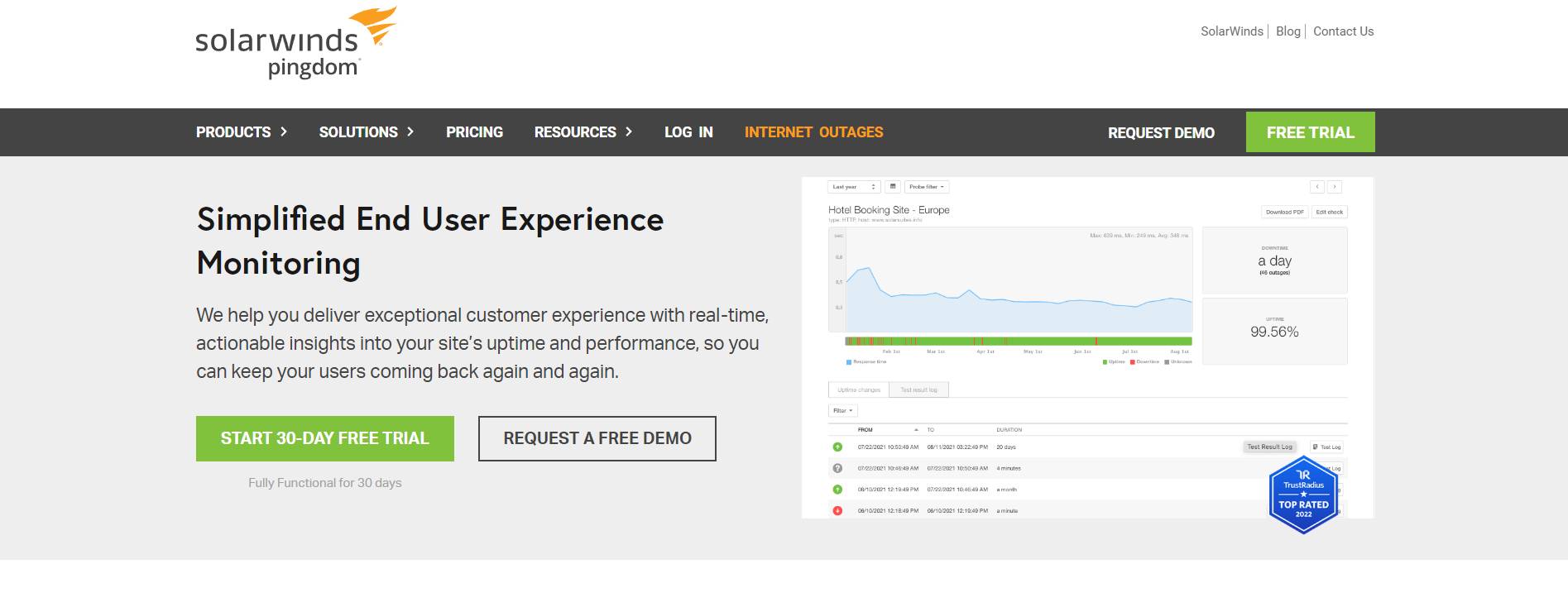The width and height of the screenshot is (1568, 607).
Task: Click the 'a month' duration cell
Action: pyautogui.click(x=1007, y=490)
